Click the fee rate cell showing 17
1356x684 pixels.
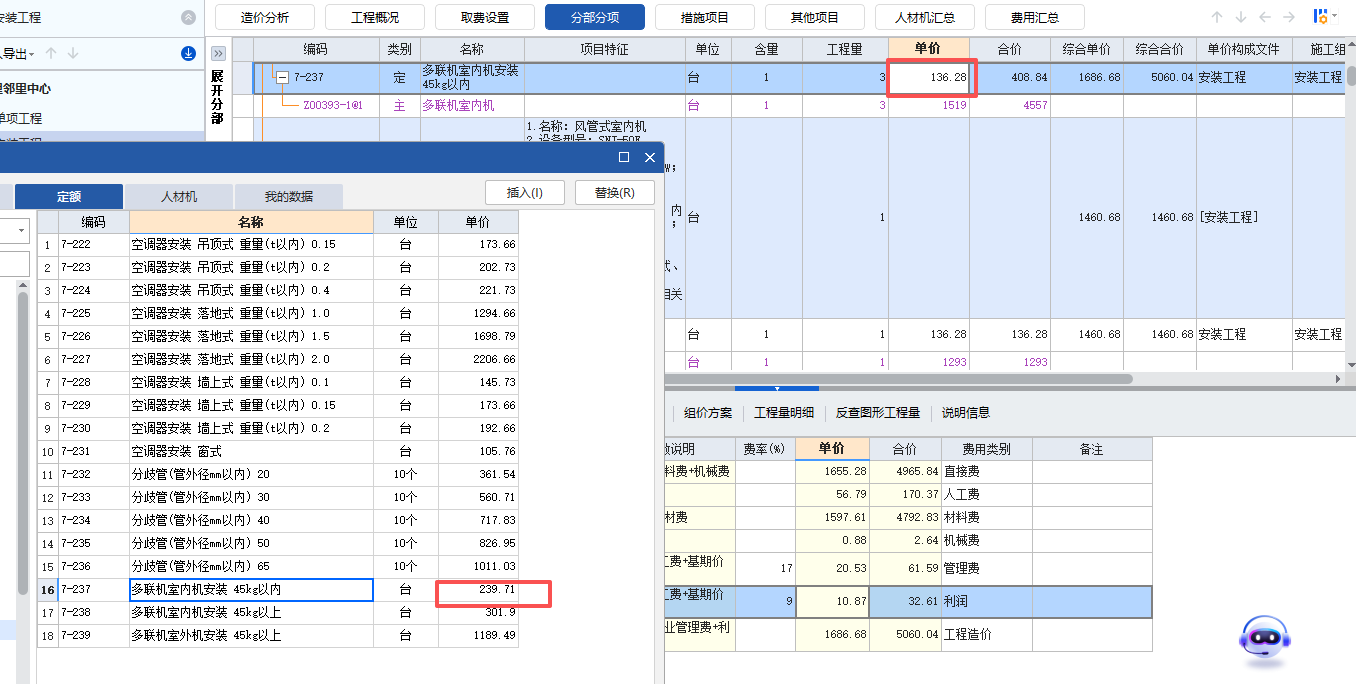[x=766, y=568]
